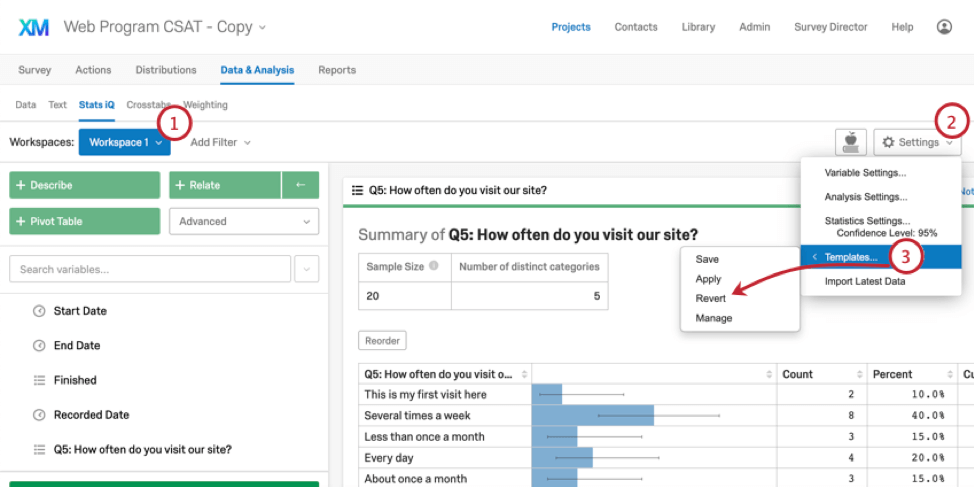Screen dimensions: 974x487
Task: Expand the Add Filter dropdown
Action: (x=220, y=143)
